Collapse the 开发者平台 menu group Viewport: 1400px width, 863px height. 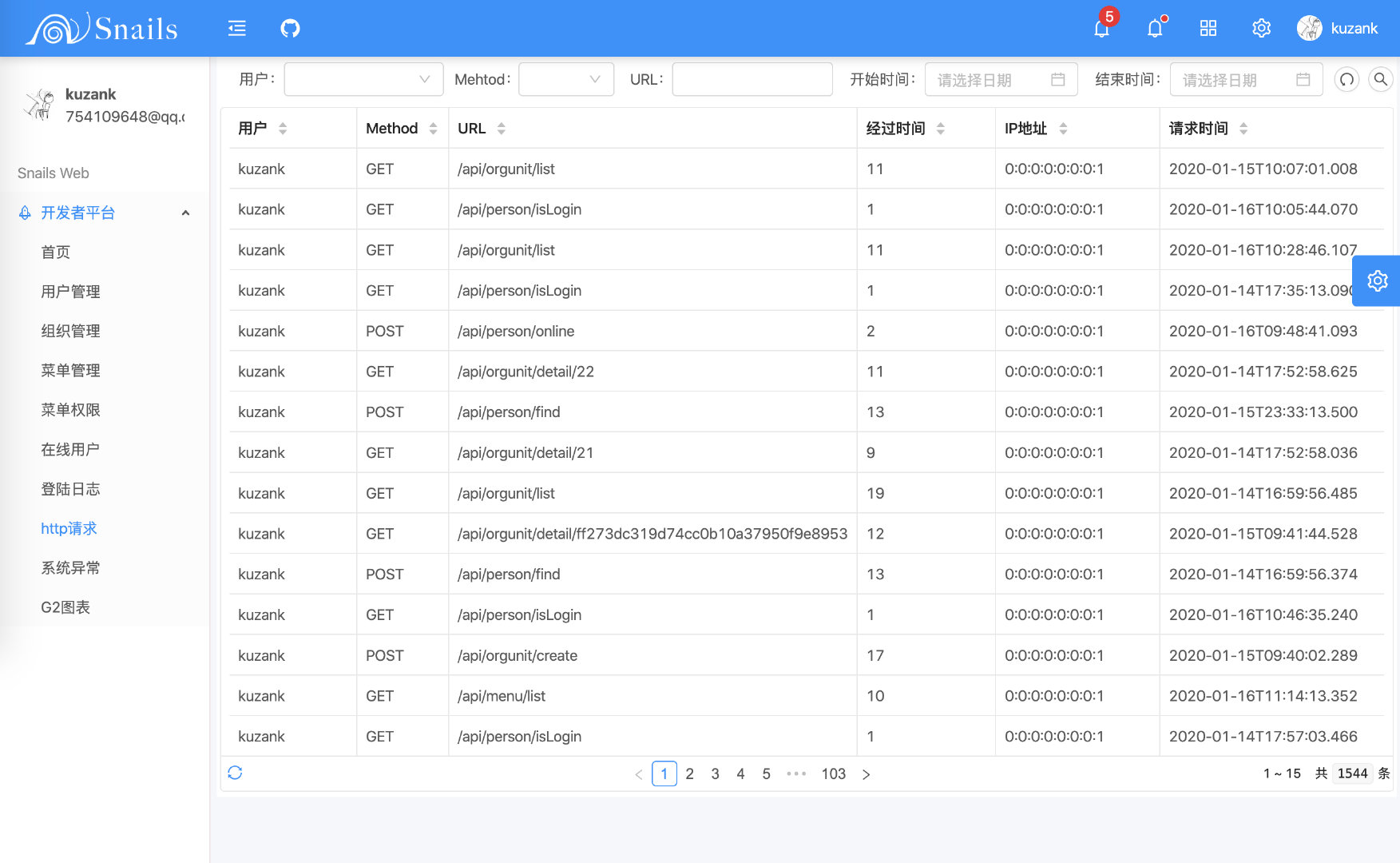coord(104,213)
